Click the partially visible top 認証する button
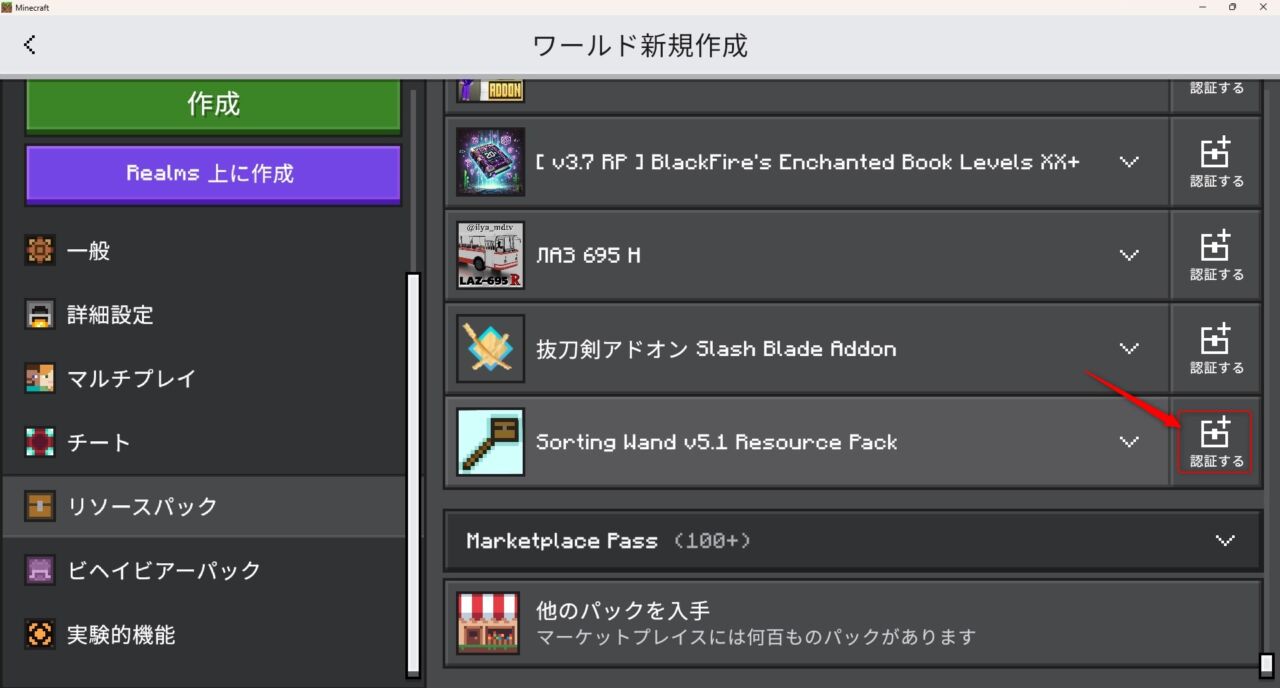The width and height of the screenshot is (1280, 688). 1217,92
